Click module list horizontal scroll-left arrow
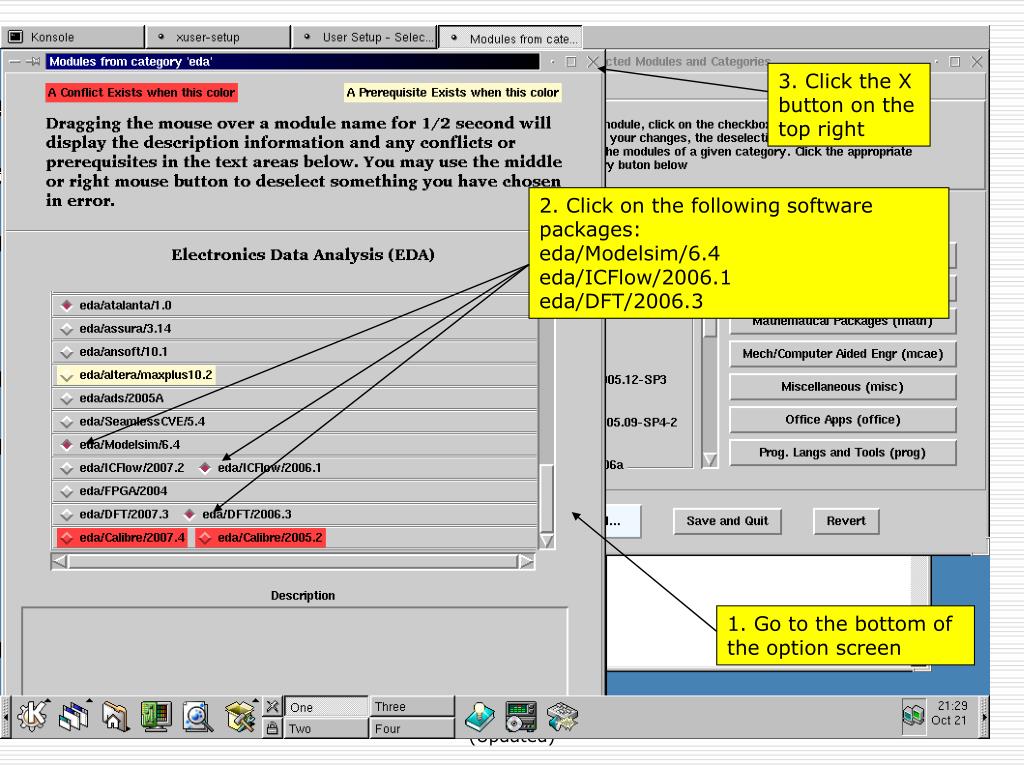The image size is (1024, 768). tap(59, 562)
